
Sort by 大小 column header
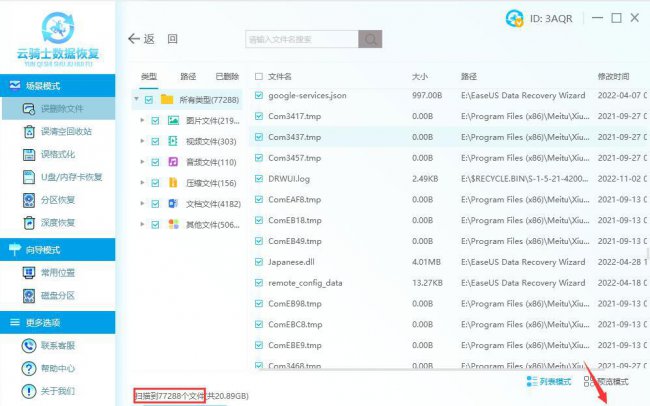pyautogui.click(x=420, y=76)
